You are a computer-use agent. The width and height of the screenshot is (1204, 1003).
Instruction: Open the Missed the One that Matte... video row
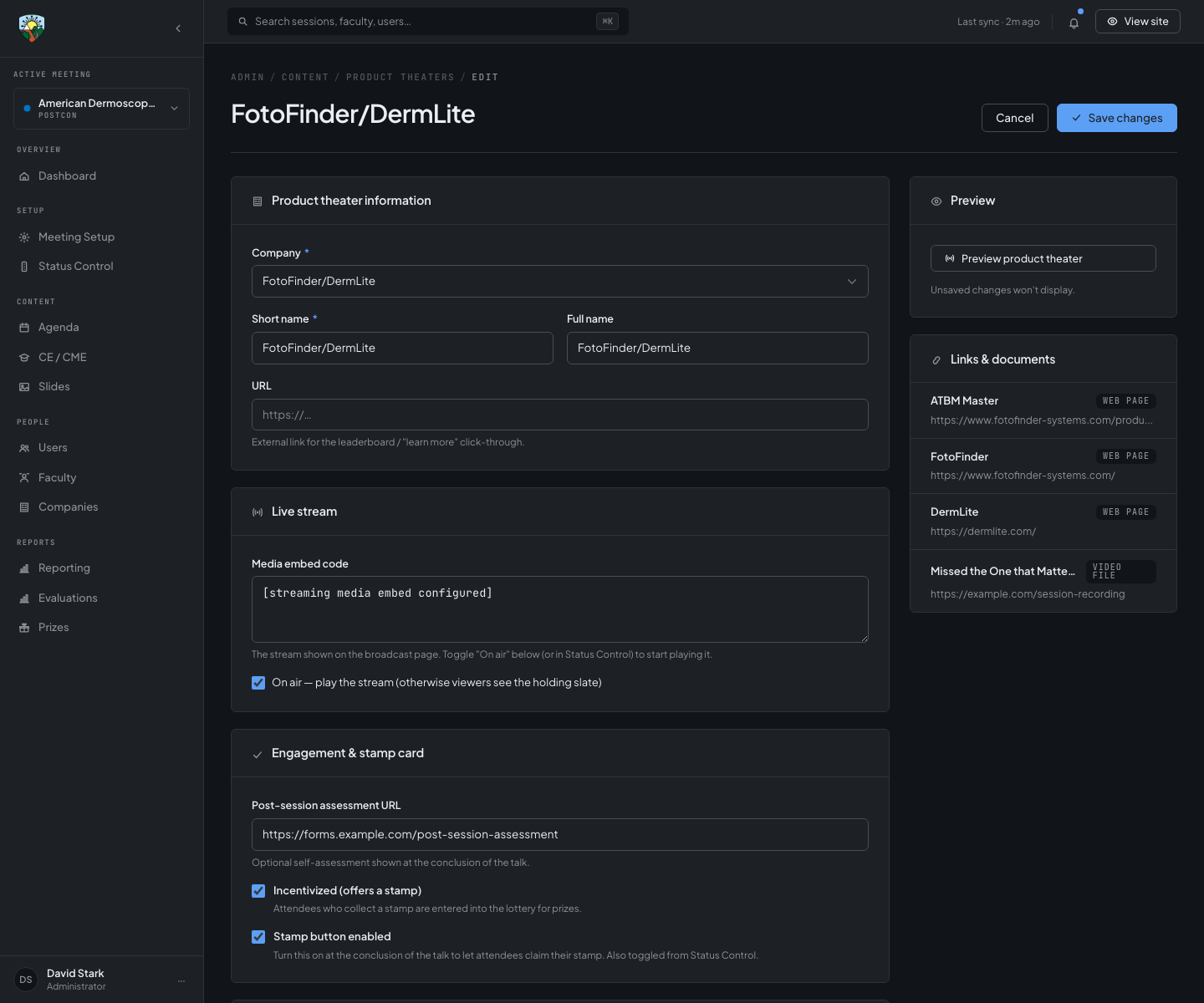pos(1043,581)
